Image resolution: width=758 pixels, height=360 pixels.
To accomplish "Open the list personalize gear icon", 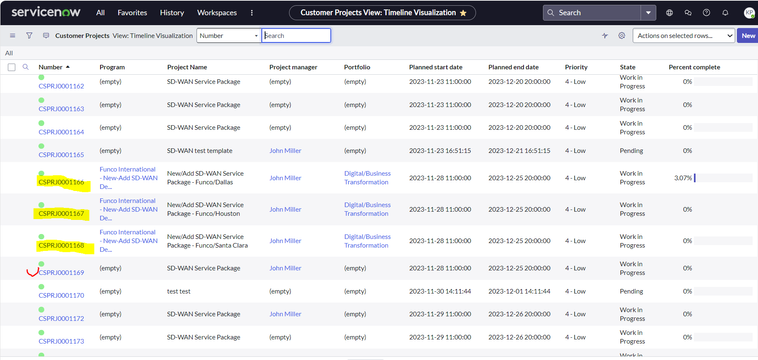I will tap(622, 36).
